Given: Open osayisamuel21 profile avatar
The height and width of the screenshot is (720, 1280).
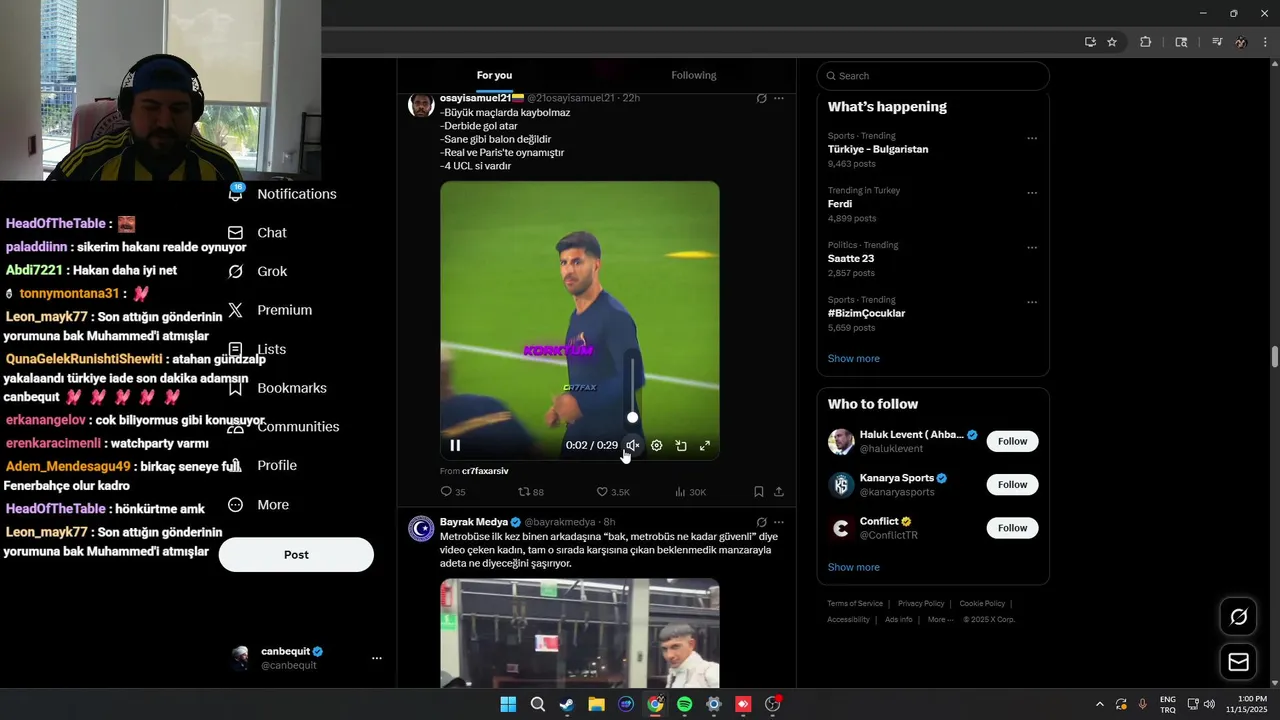Looking at the screenshot, I should click(x=421, y=105).
